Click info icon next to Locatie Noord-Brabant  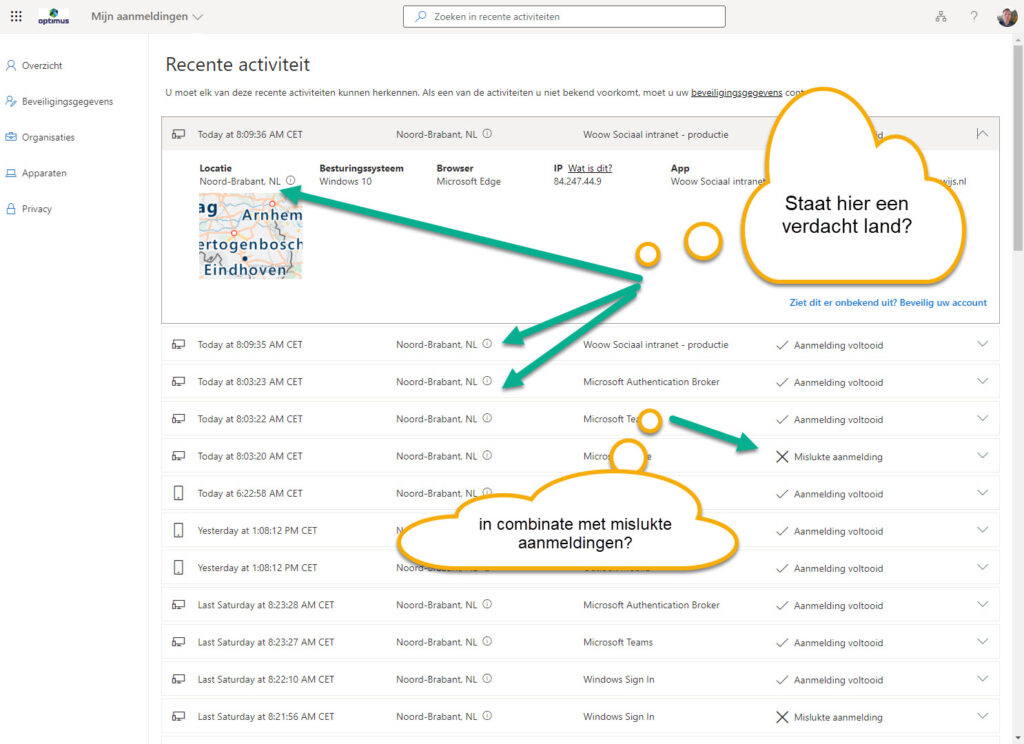coord(290,181)
